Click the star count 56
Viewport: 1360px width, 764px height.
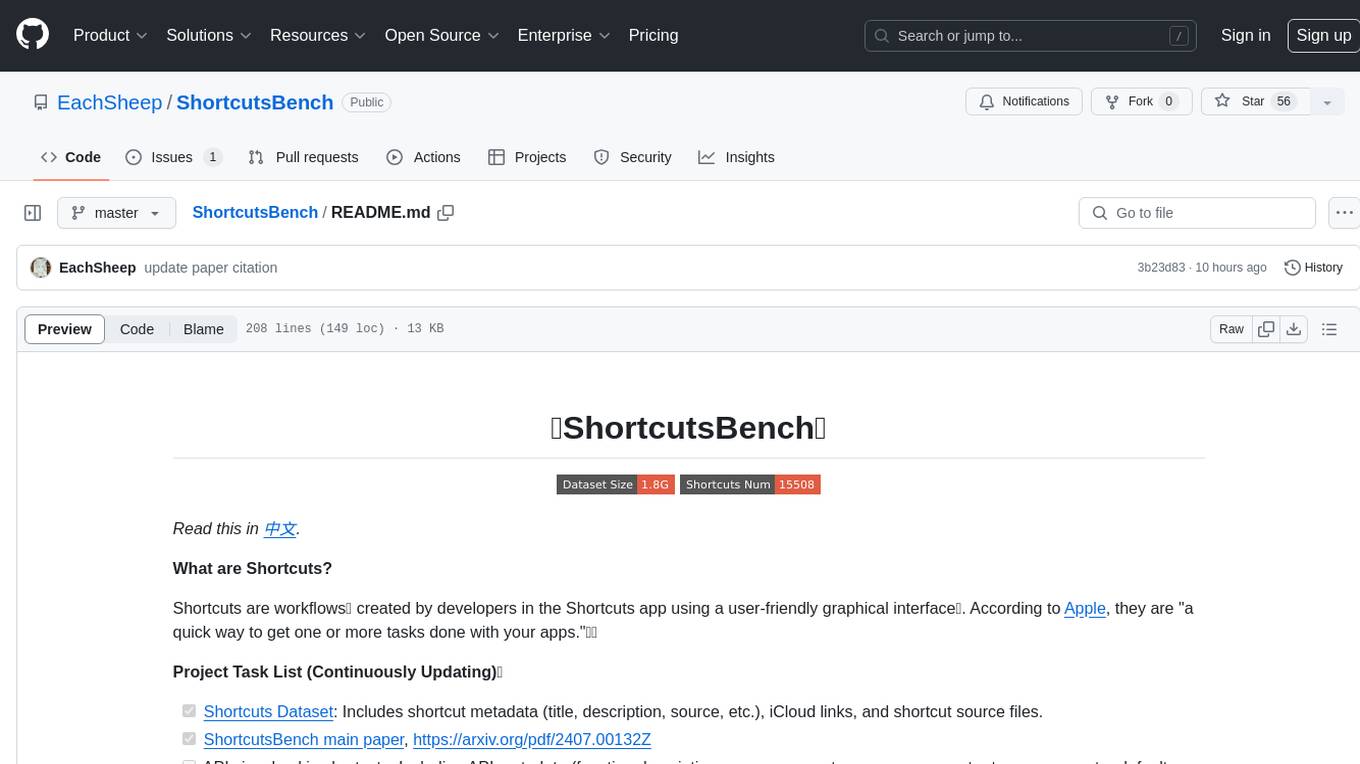pos(1284,101)
